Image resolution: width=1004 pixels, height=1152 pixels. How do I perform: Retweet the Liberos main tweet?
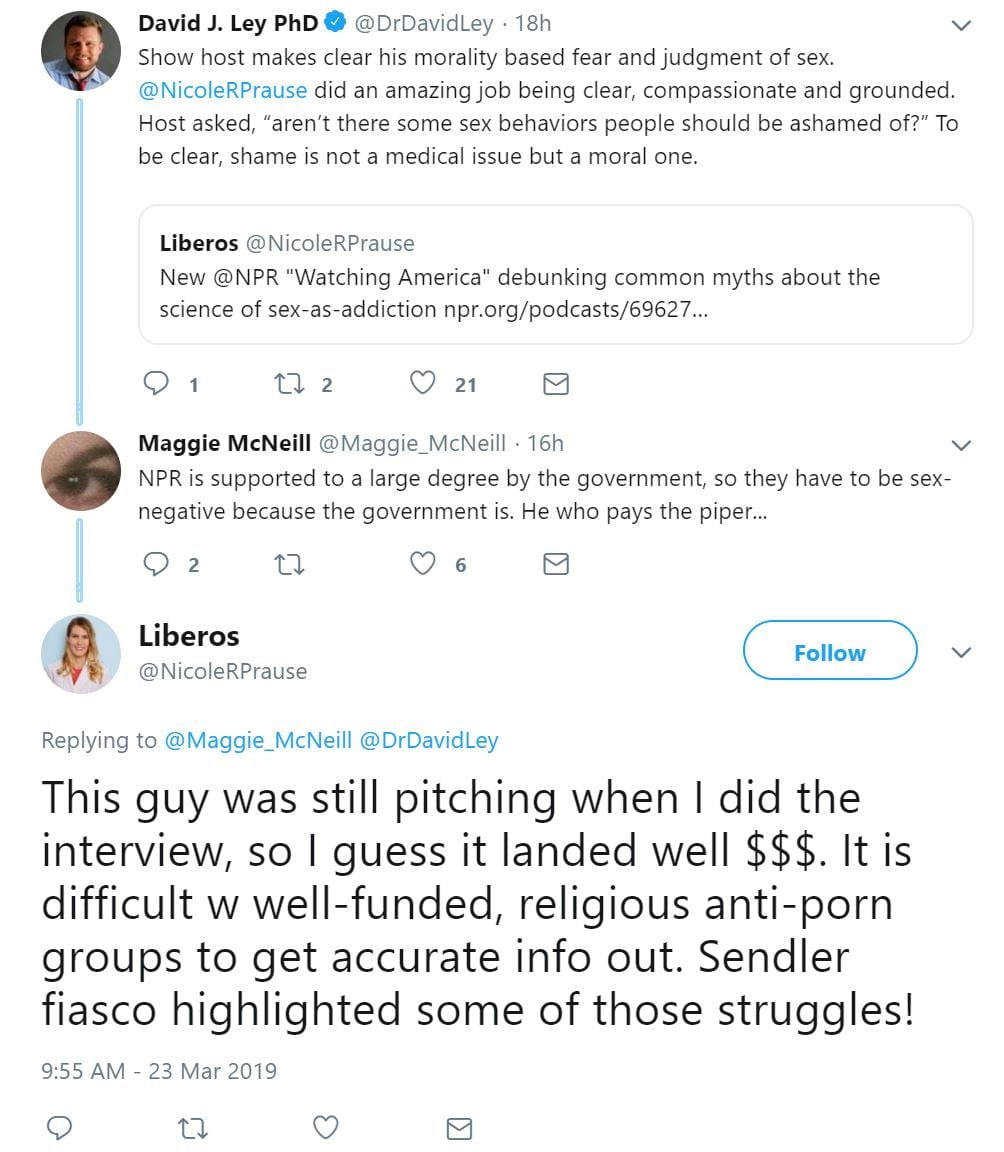pos(192,1128)
